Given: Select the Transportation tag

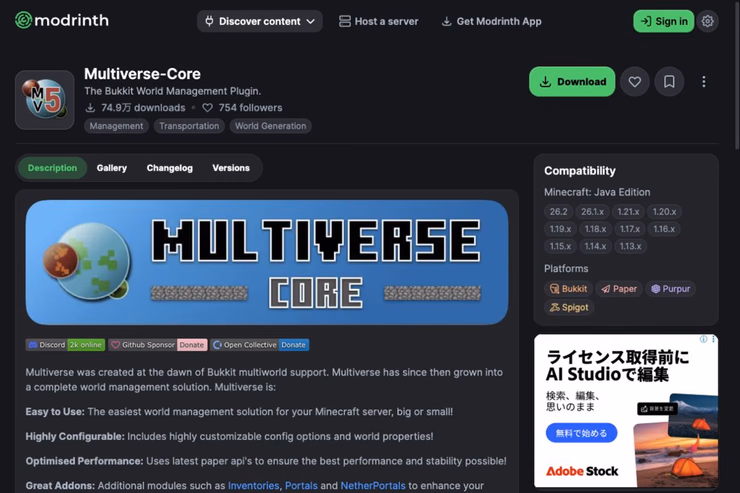Looking at the screenshot, I should coord(189,126).
